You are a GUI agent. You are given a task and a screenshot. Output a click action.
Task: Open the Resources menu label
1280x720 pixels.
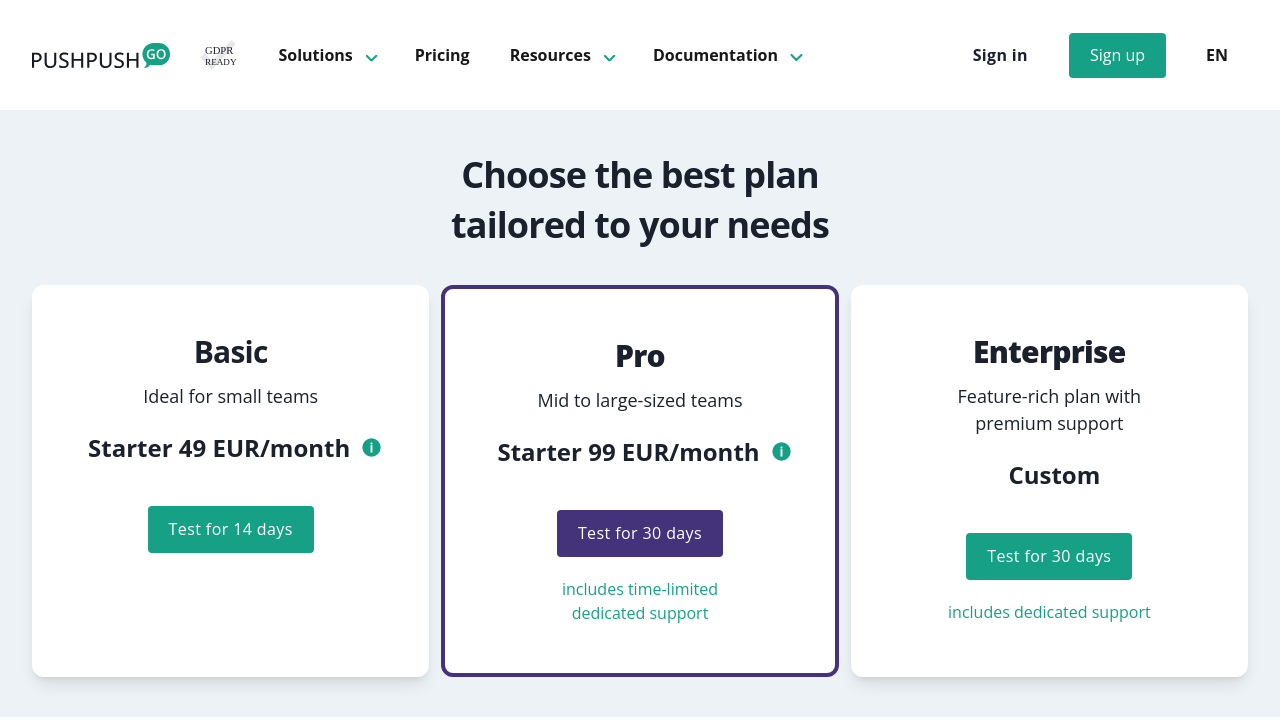pyautogui.click(x=550, y=55)
